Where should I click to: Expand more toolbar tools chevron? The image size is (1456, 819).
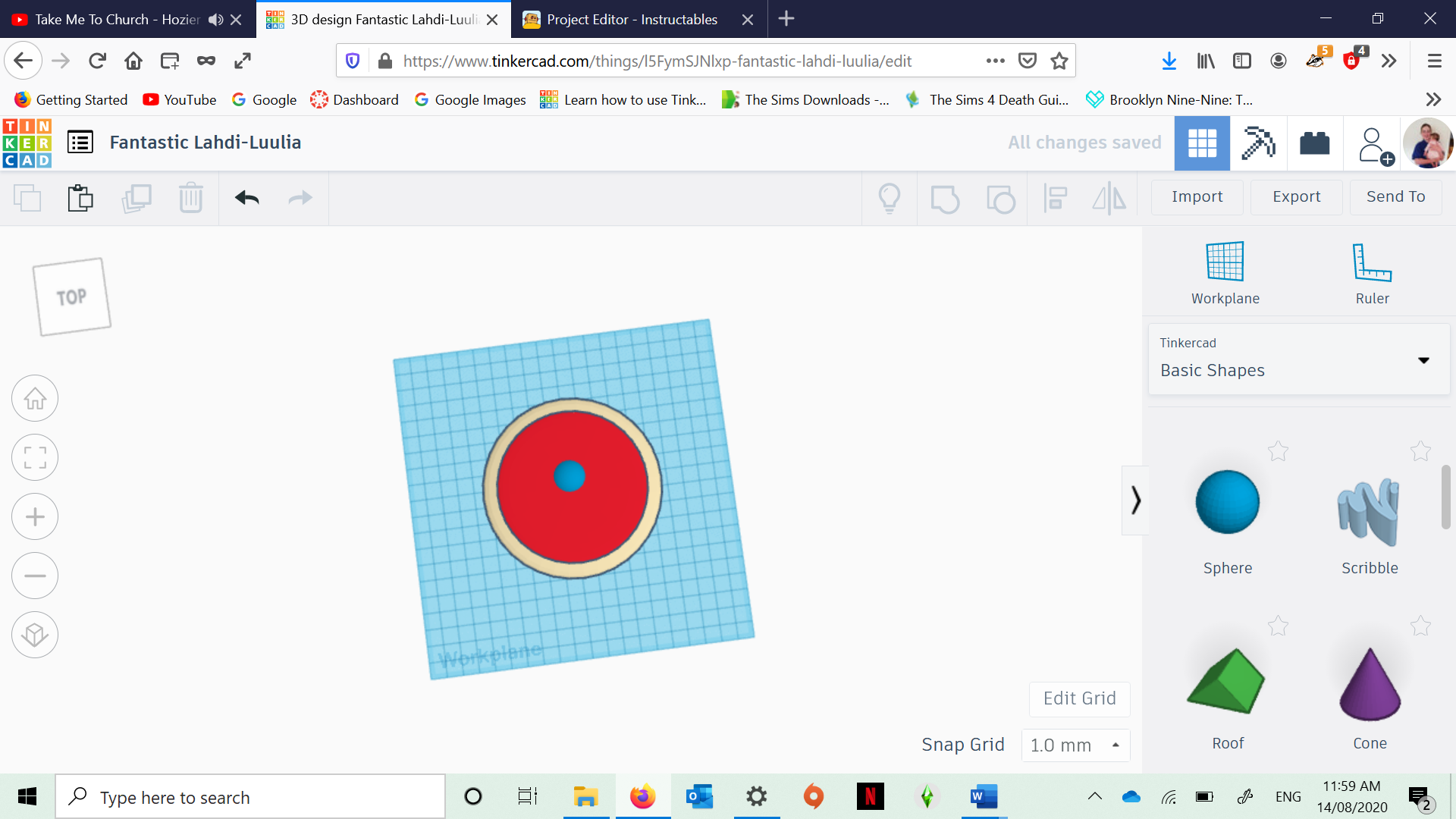coord(1389,61)
